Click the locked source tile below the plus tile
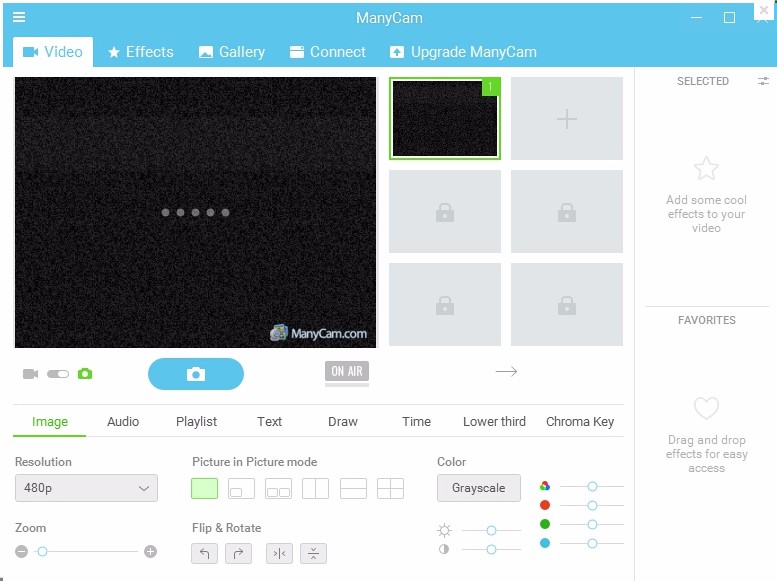Image resolution: width=777 pixels, height=581 pixels. pos(566,212)
